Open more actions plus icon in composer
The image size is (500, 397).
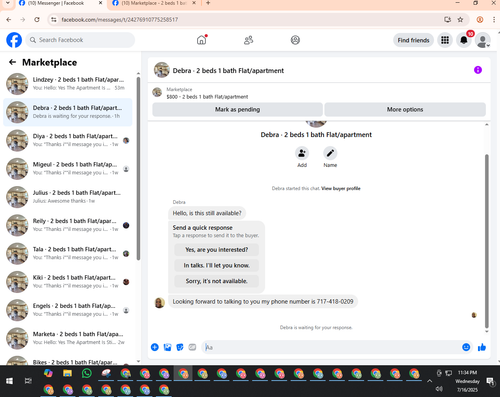click(155, 347)
